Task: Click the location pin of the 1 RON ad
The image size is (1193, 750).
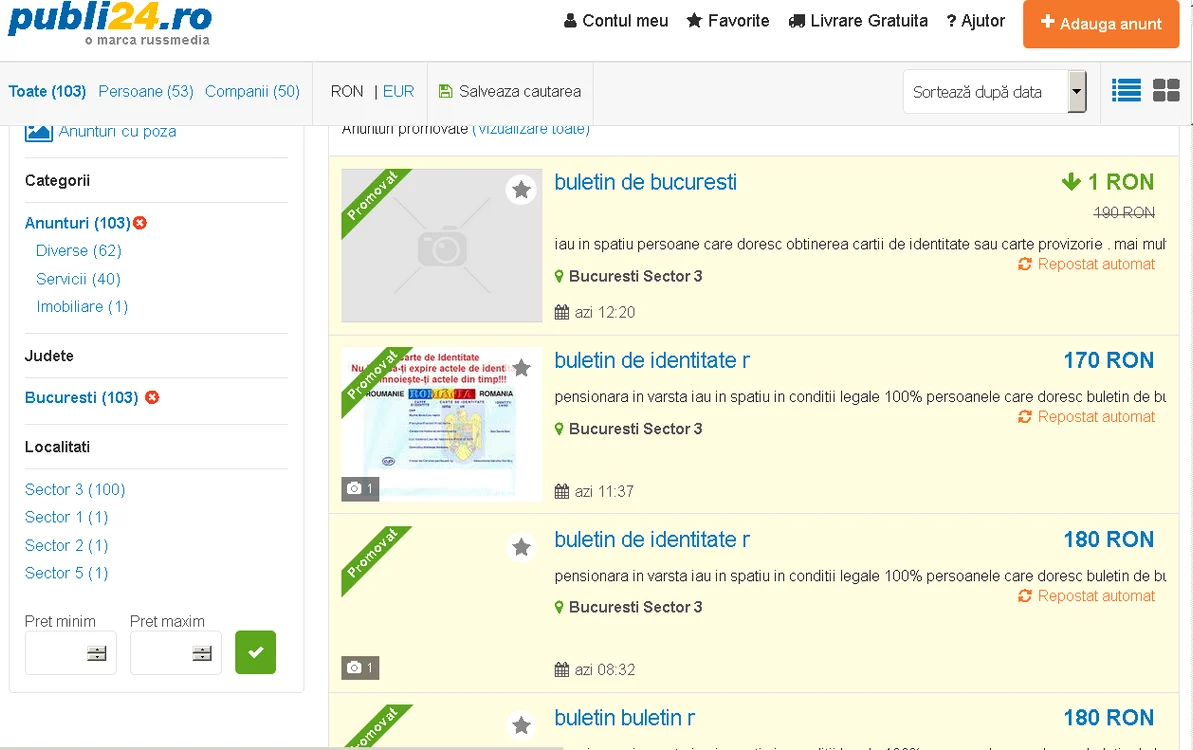Action: (x=559, y=276)
